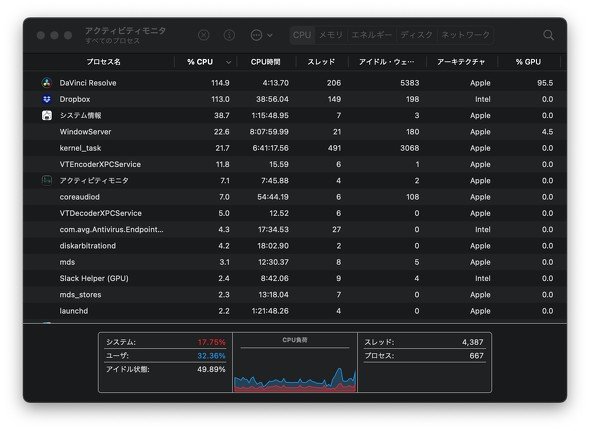Select the WindowServer process row
This screenshot has width=590, height=431.
[295, 132]
